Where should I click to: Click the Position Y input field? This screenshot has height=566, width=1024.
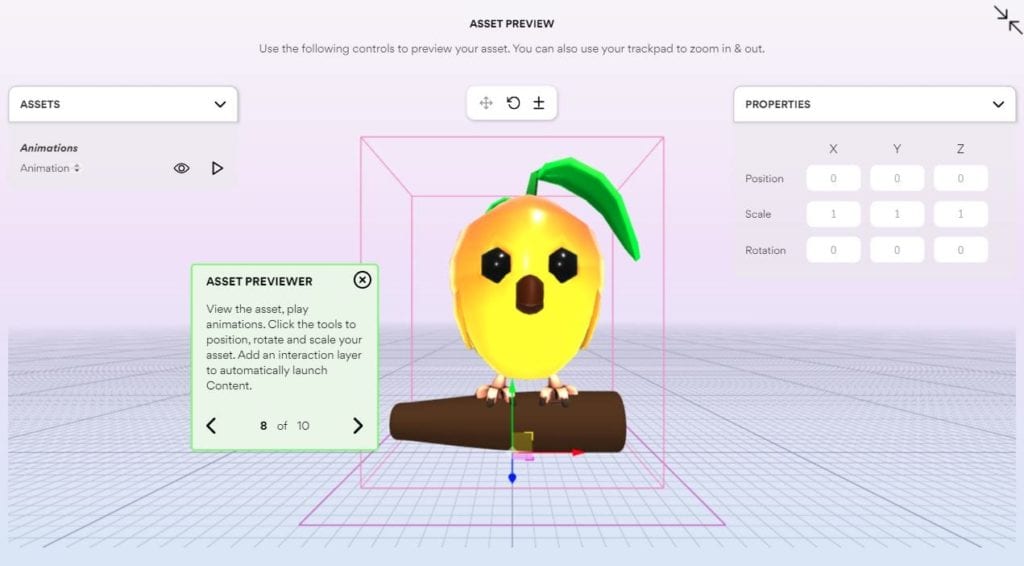click(897, 179)
